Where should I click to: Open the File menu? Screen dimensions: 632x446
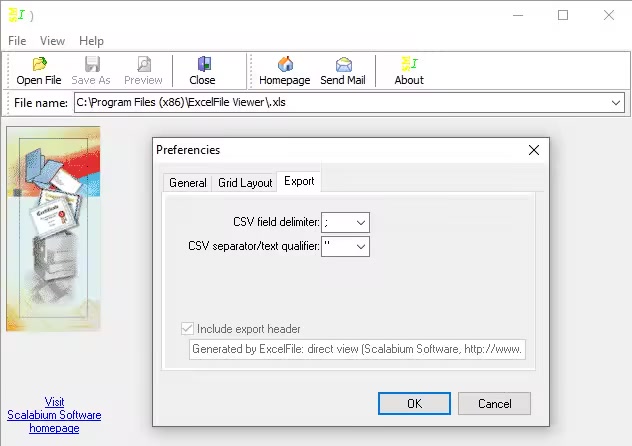pyautogui.click(x=18, y=41)
